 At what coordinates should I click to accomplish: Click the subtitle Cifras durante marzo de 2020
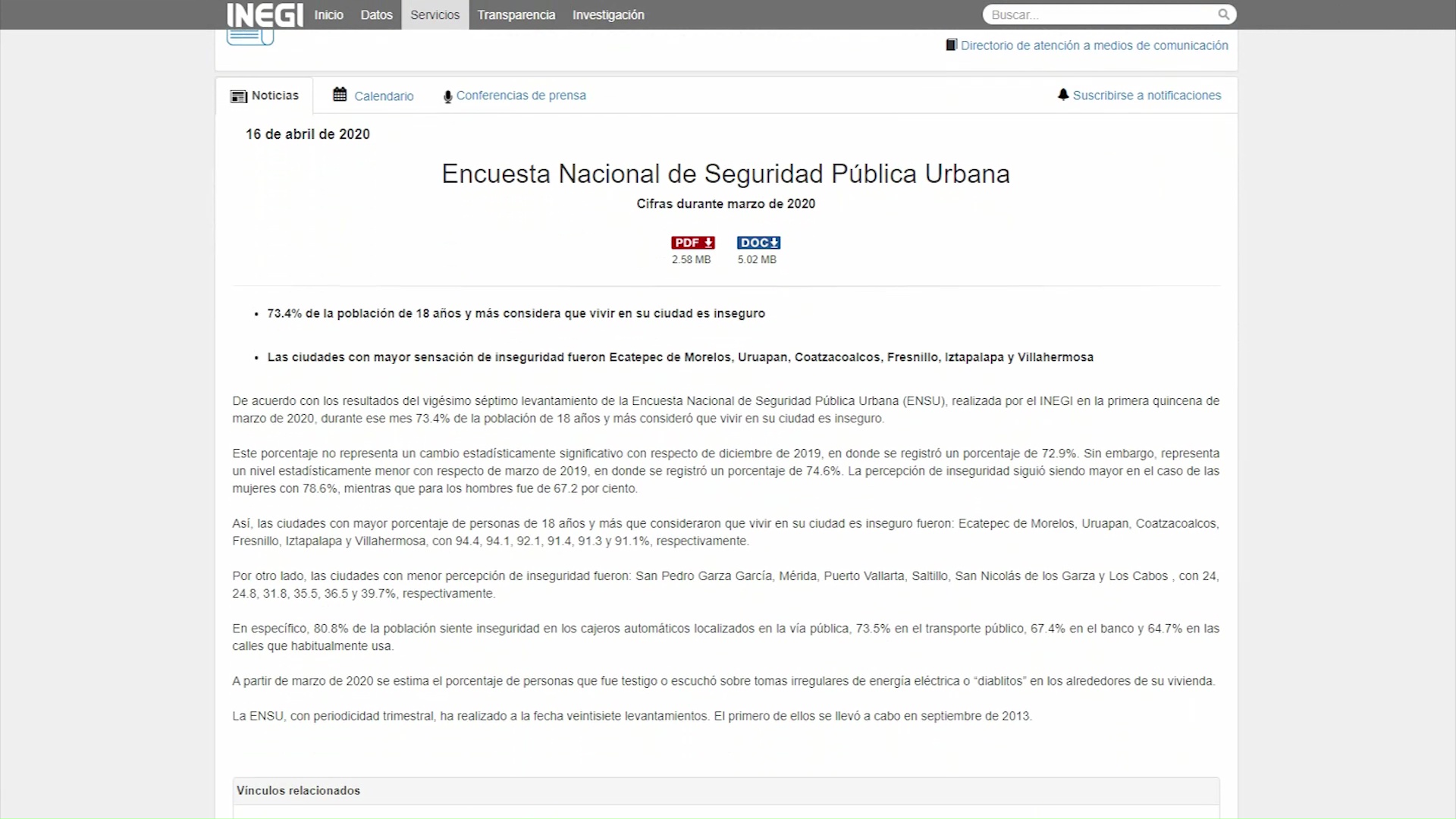coord(726,203)
